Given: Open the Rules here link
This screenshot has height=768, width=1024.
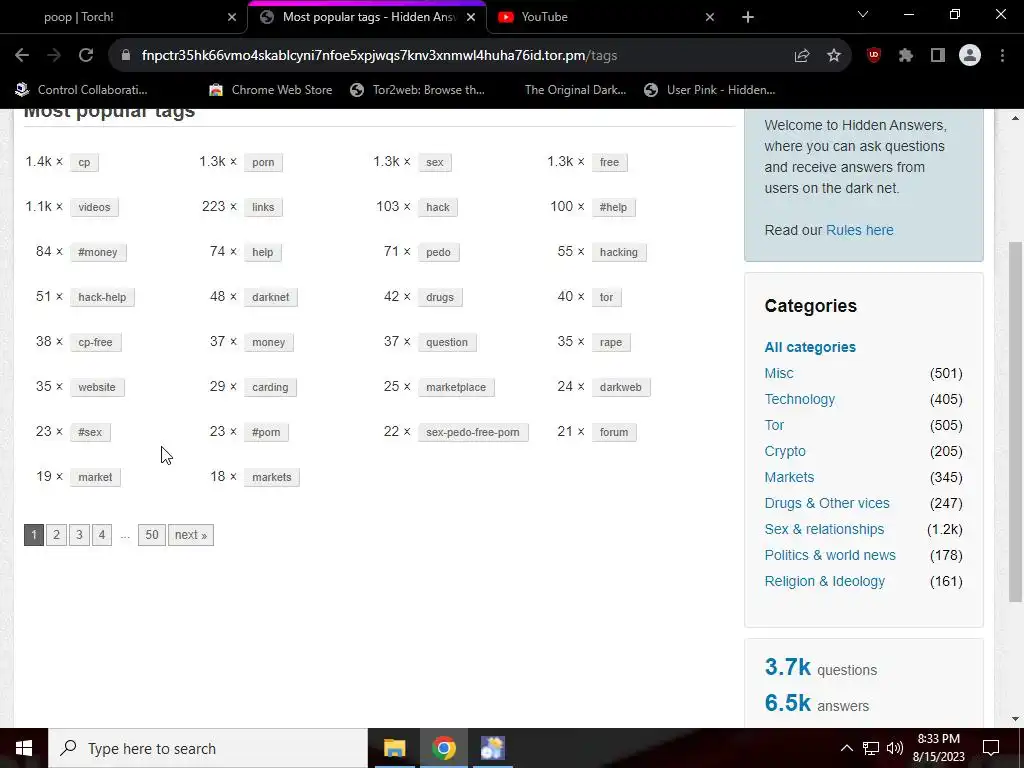Looking at the screenshot, I should (859, 230).
